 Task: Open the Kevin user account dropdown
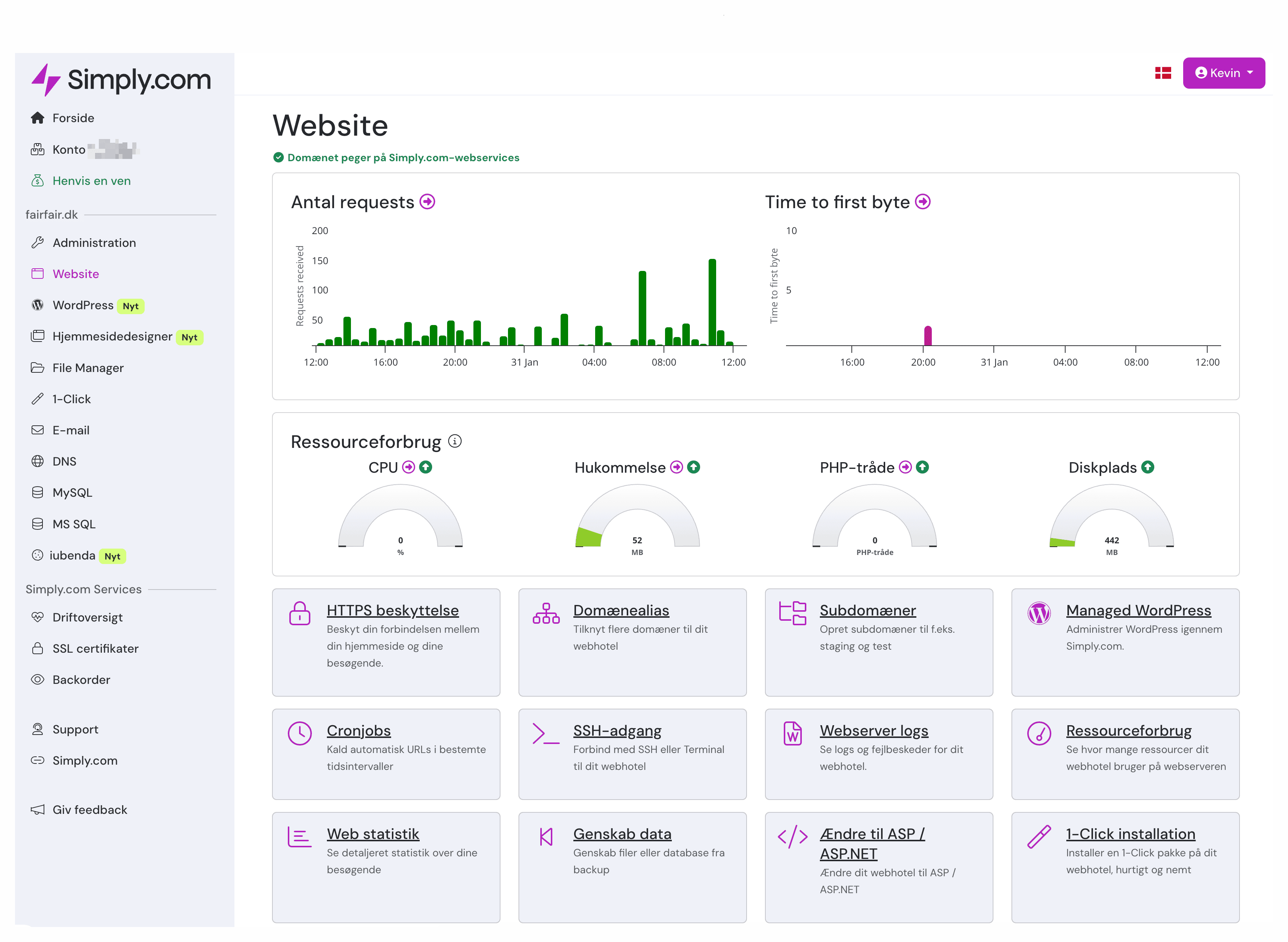pyautogui.click(x=1224, y=73)
